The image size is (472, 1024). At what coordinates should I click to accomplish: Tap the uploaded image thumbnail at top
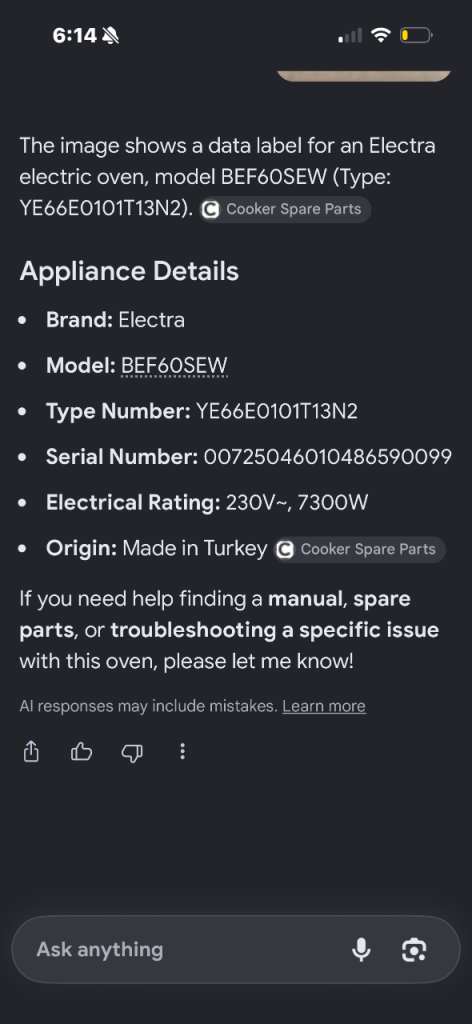[x=364, y=76]
